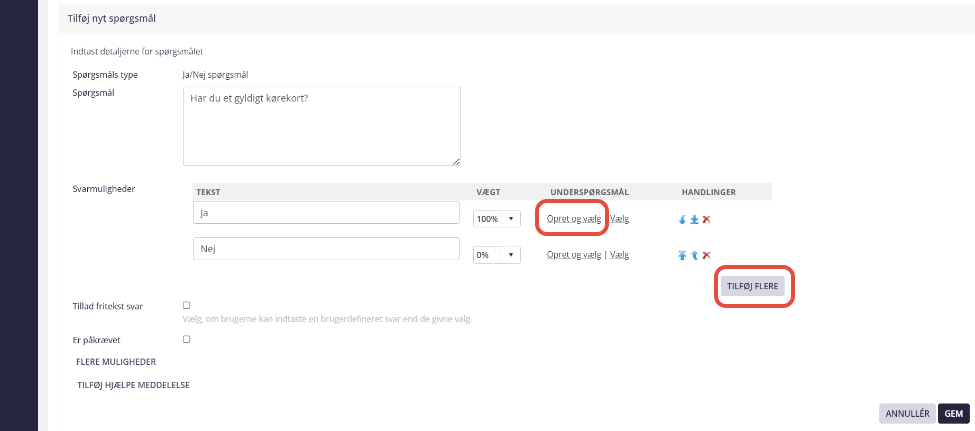
Task: Click 'Vælg' link in the Ja row
Action: click(x=619, y=219)
